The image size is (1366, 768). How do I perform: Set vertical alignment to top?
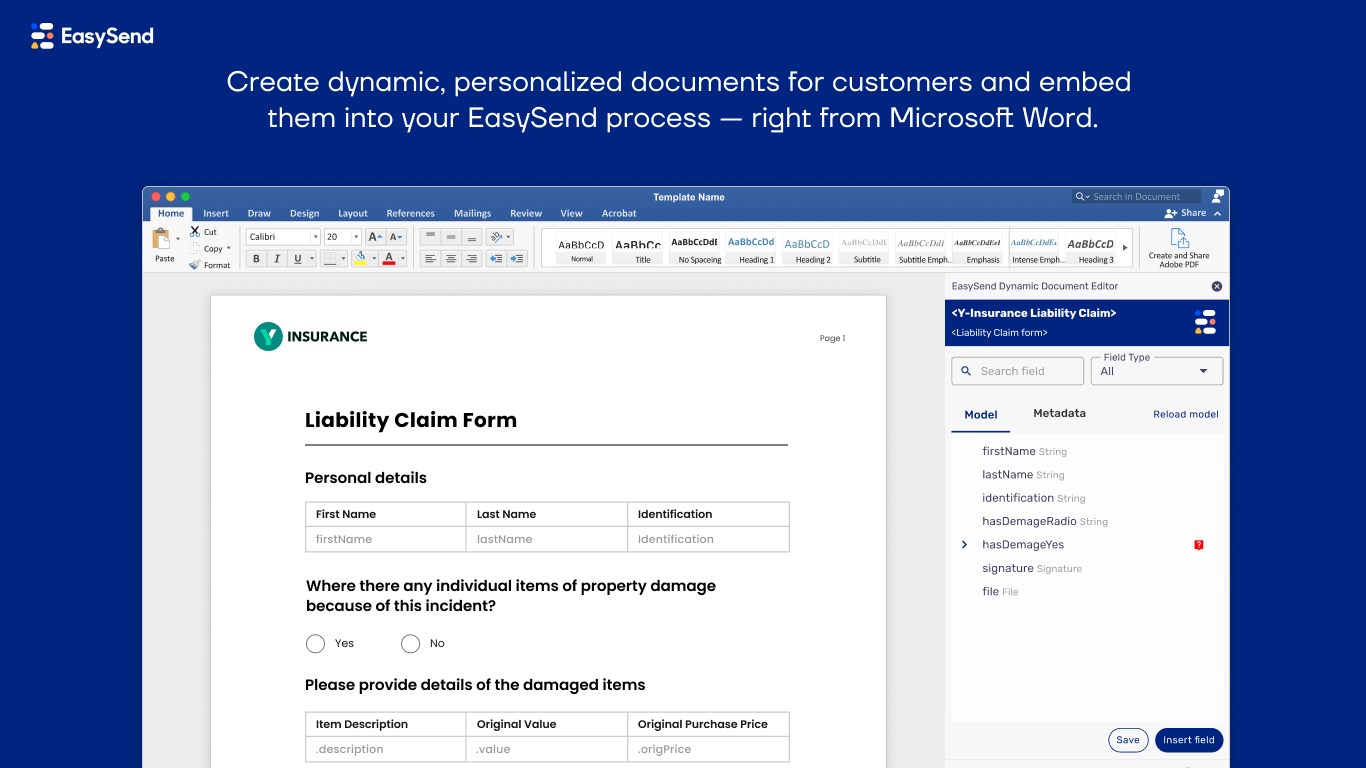point(430,237)
